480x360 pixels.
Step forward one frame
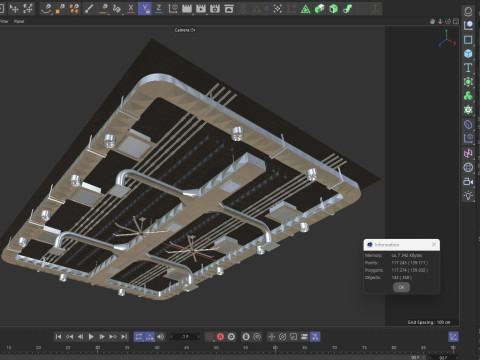[x=102, y=337]
